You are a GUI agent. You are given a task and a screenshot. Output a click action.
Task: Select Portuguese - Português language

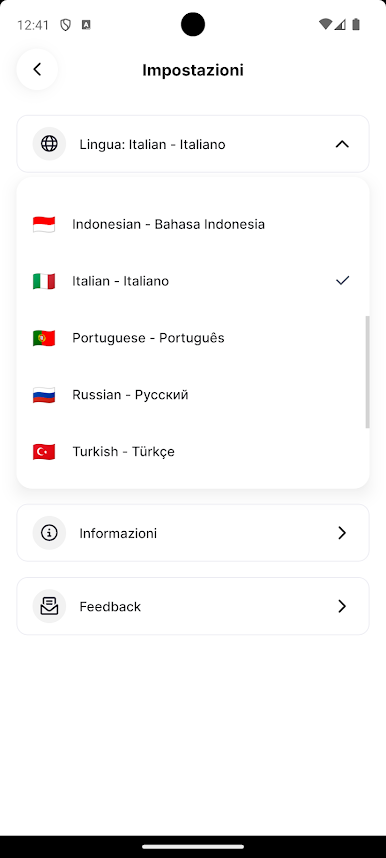(193, 338)
